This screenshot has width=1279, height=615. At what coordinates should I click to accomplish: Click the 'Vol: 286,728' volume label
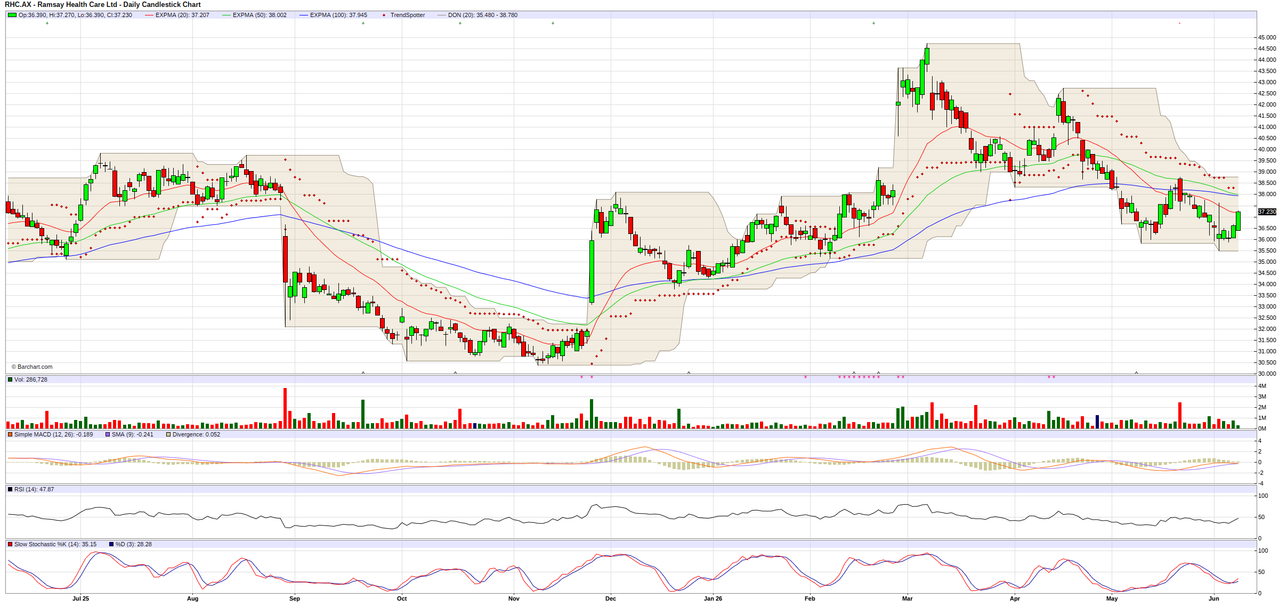30,379
